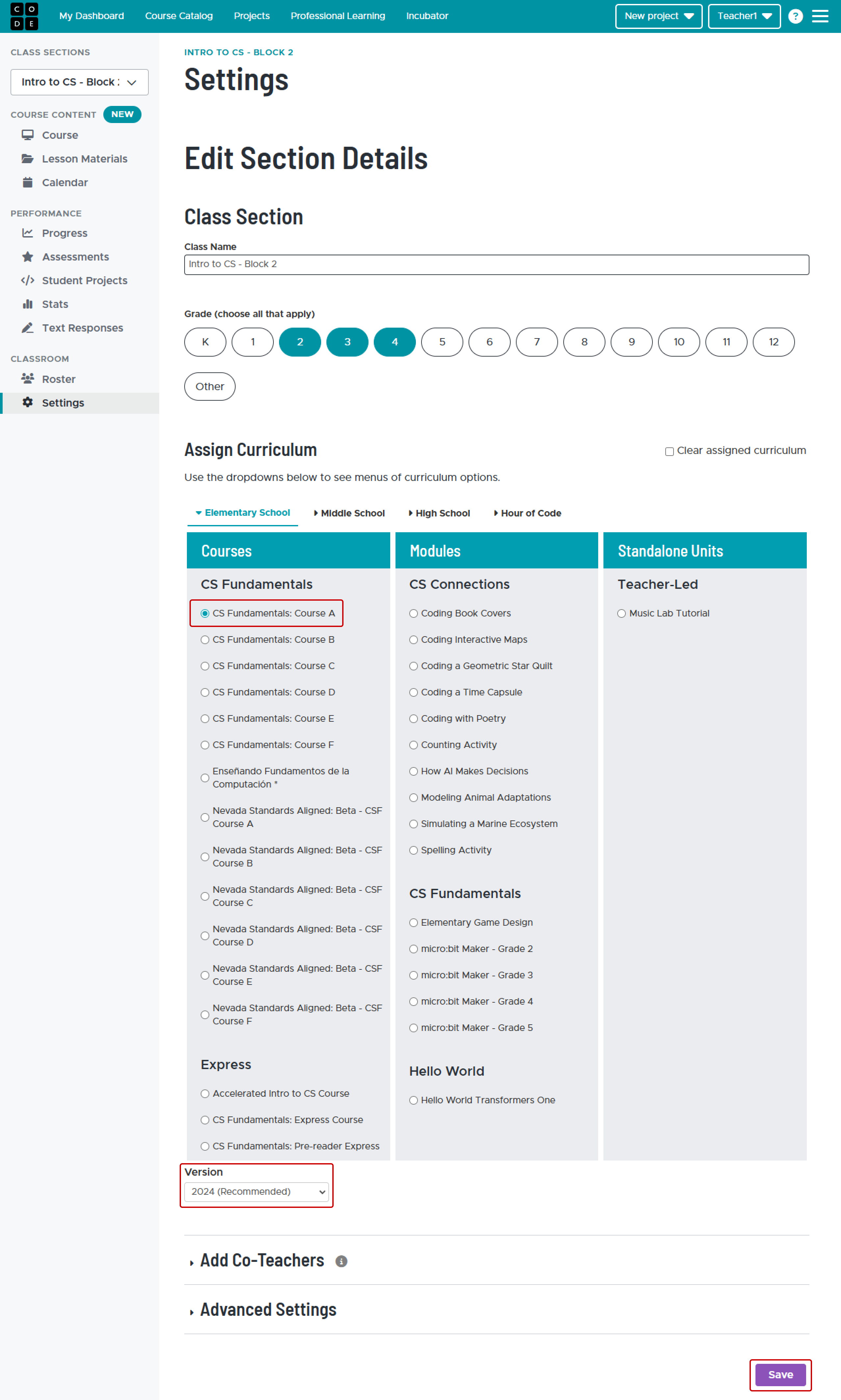Select micro:bit Maker - Grade 3 radio

point(414,976)
